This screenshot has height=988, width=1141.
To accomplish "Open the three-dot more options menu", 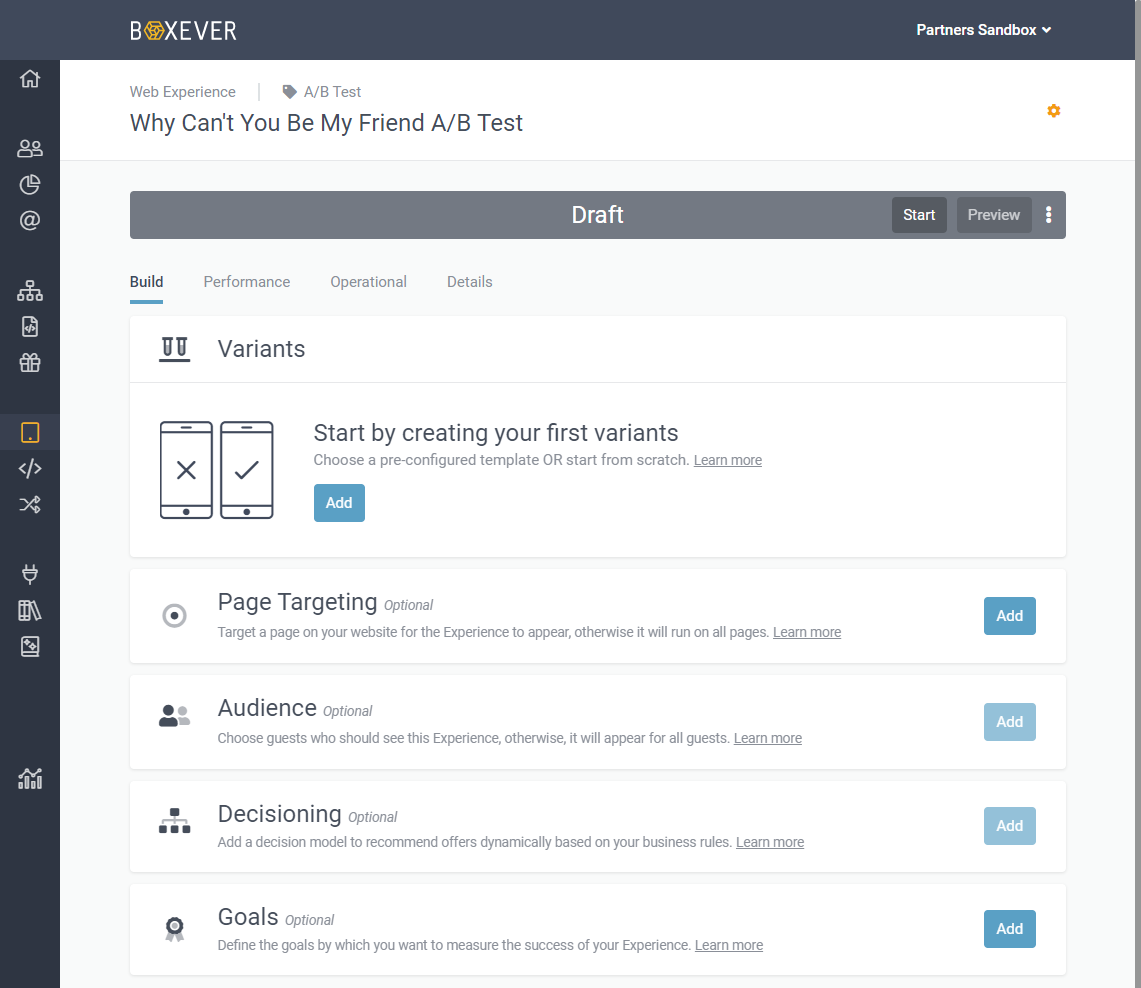I will click(1048, 215).
